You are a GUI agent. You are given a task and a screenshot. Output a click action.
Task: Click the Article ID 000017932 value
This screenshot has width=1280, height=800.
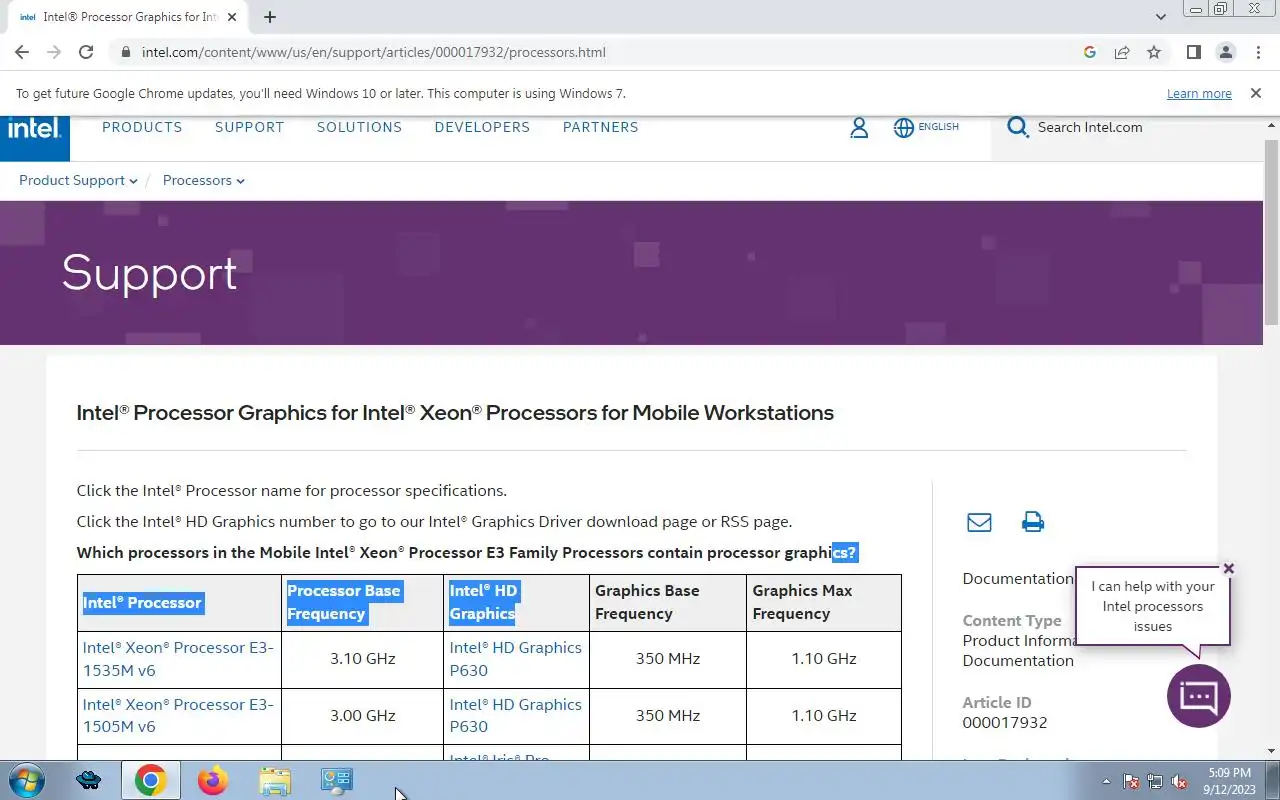tap(1005, 722)
